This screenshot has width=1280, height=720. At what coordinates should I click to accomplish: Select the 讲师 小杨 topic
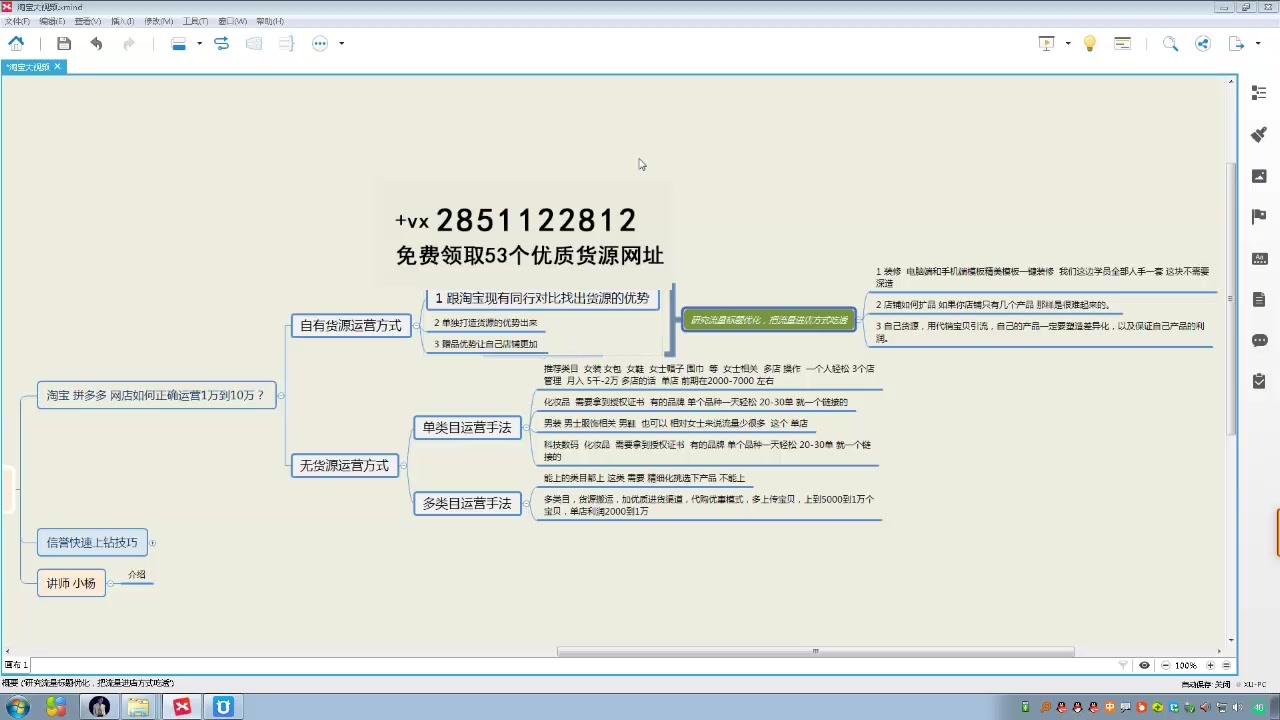71,582
